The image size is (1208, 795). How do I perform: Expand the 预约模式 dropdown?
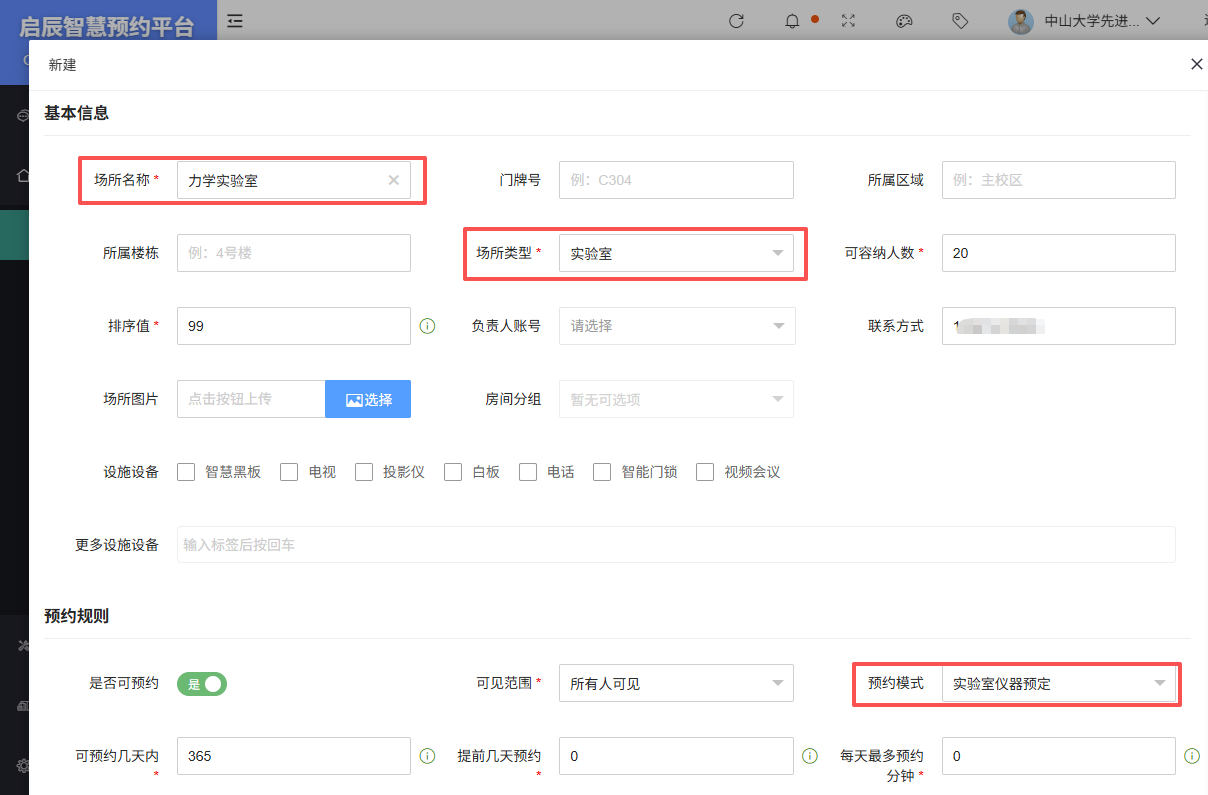(x=1058, y=684)
